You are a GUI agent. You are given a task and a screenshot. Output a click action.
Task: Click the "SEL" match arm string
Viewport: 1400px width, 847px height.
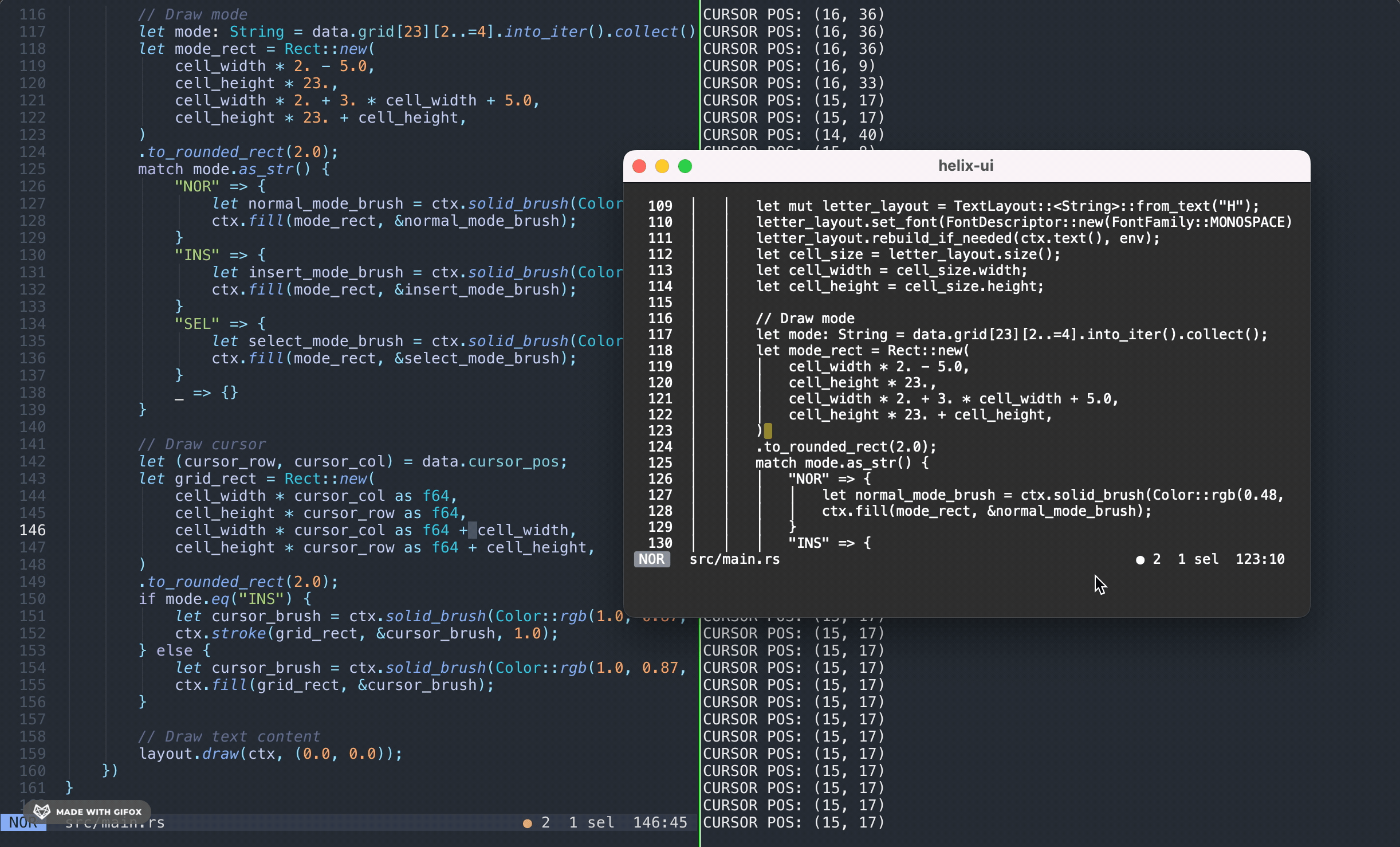(197, 324)
